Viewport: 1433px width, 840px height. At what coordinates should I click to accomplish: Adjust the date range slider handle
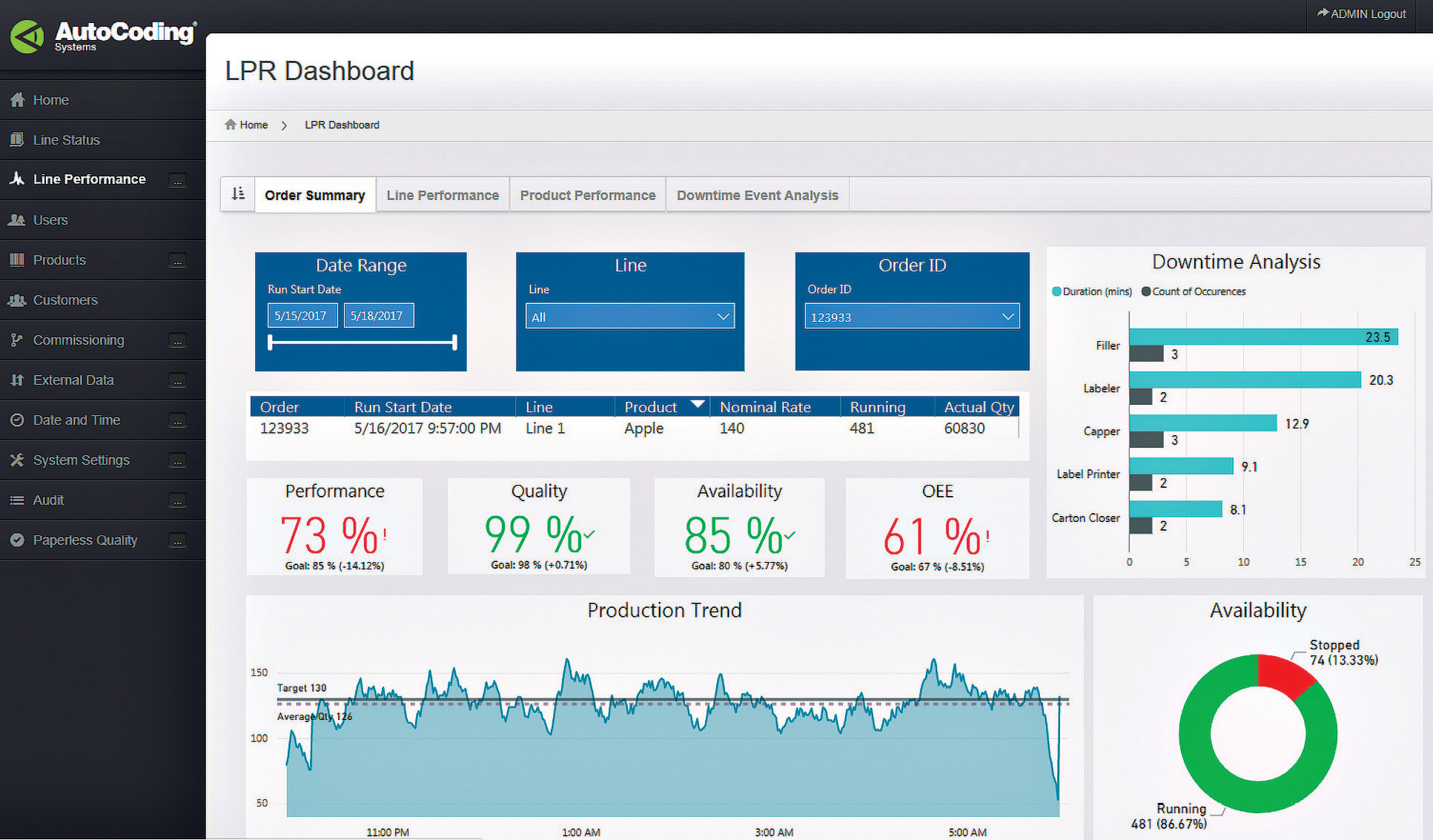pyautogui.click(x=271, y=343)
